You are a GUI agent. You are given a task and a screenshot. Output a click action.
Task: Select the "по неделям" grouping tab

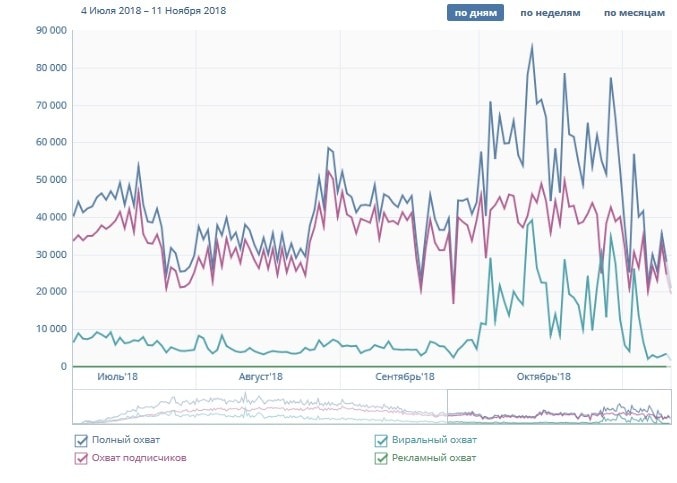549,13
